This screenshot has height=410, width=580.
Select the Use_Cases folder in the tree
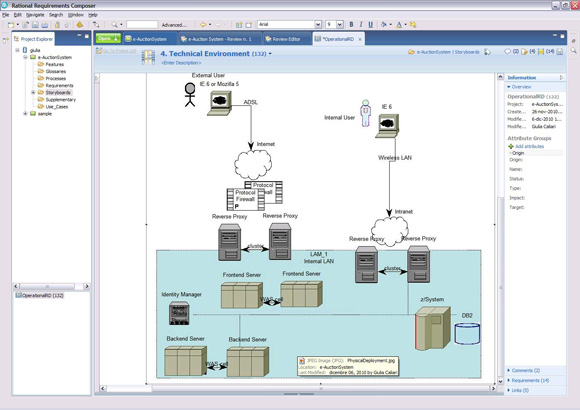pyautogui.click(x=57, y=107)
